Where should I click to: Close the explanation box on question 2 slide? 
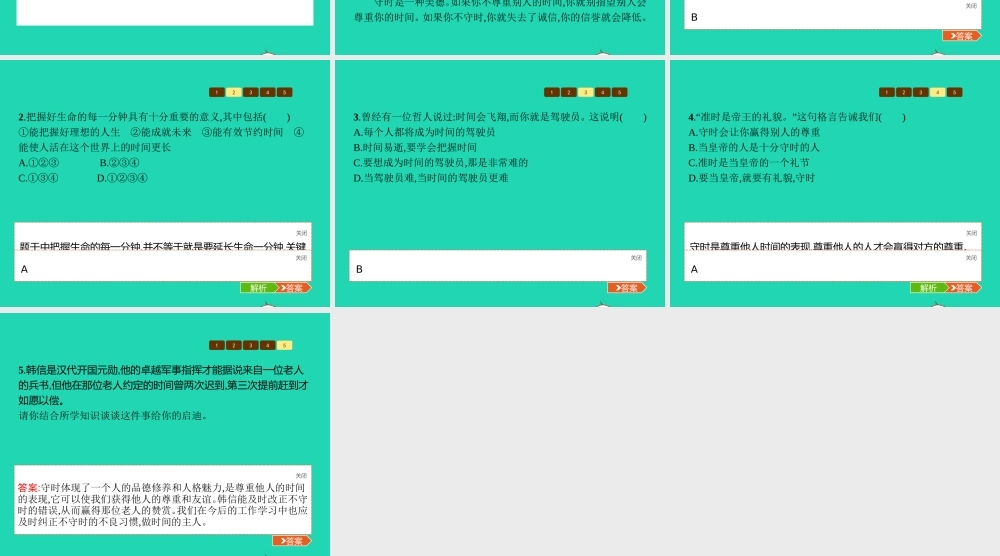[x=302, y=233]
